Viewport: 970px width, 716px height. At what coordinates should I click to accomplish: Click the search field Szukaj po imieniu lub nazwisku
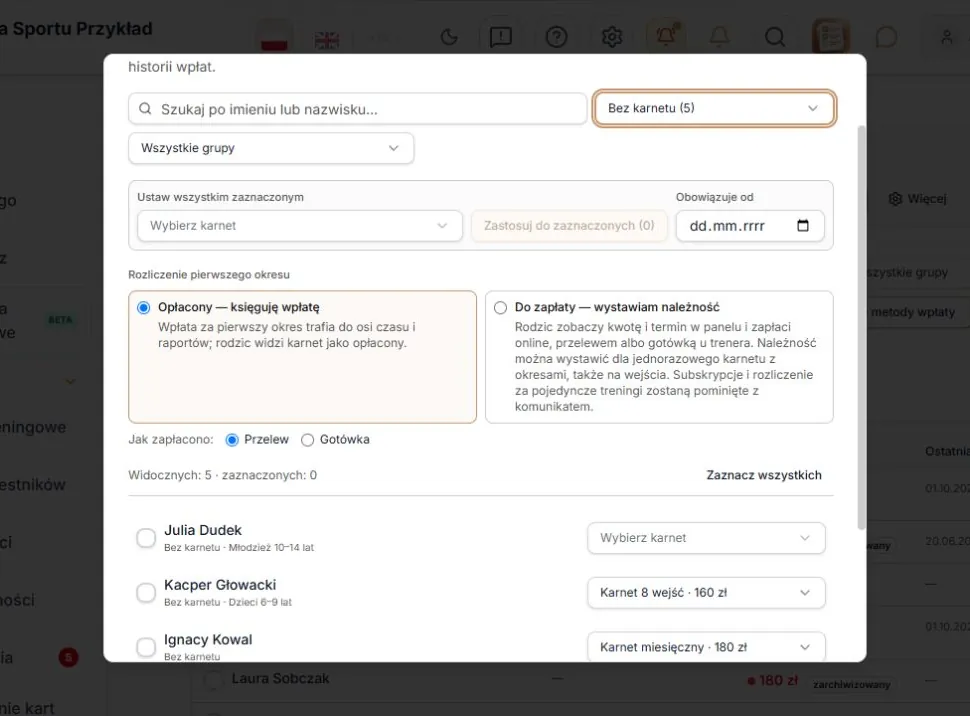358,109
